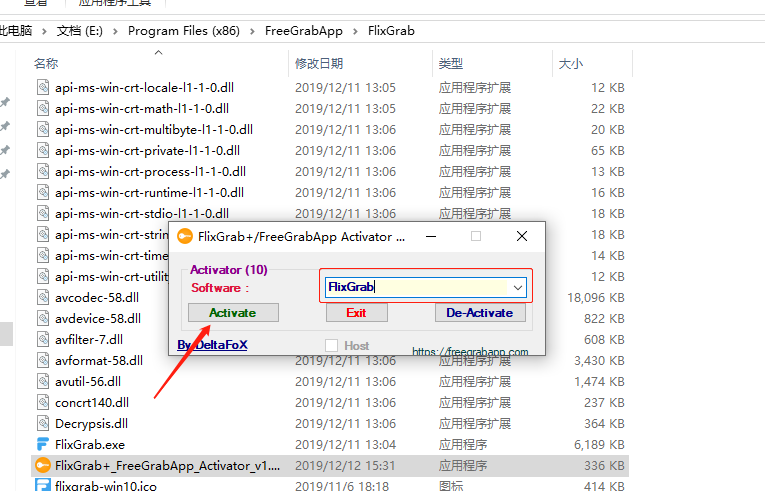Click the 2019/12/12 15:31 modified date
Viewport: 765px width, 491px height.
click(x=345, y=465)
